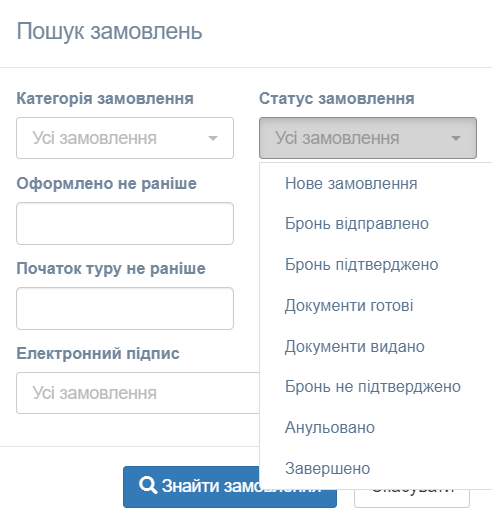Click the Пошук замовлень heading

coord(109,31)
